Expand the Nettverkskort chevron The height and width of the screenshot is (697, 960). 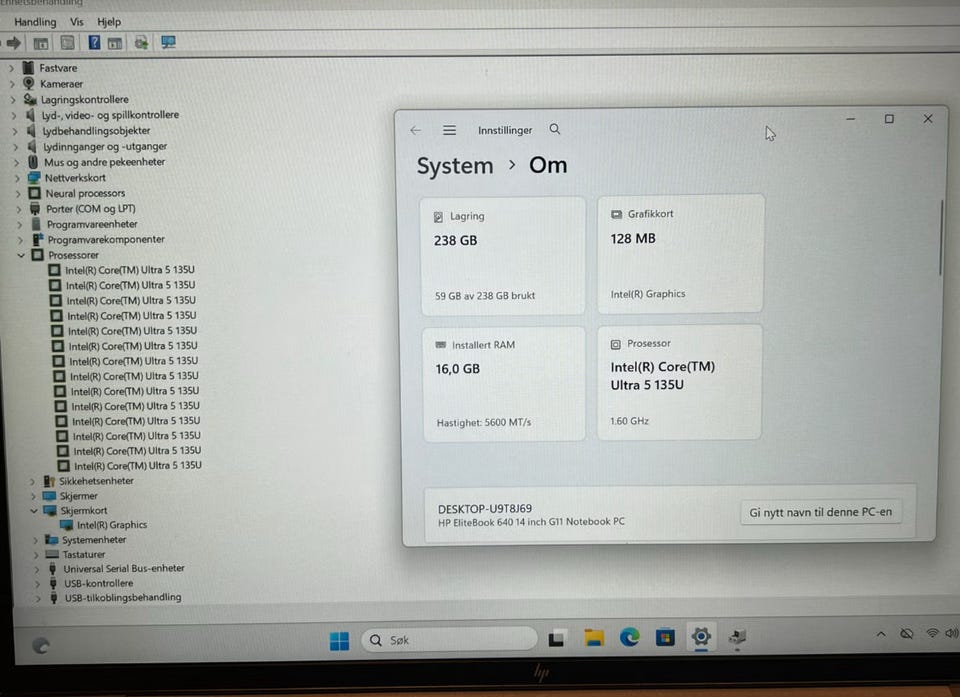[x=18, y=178]
